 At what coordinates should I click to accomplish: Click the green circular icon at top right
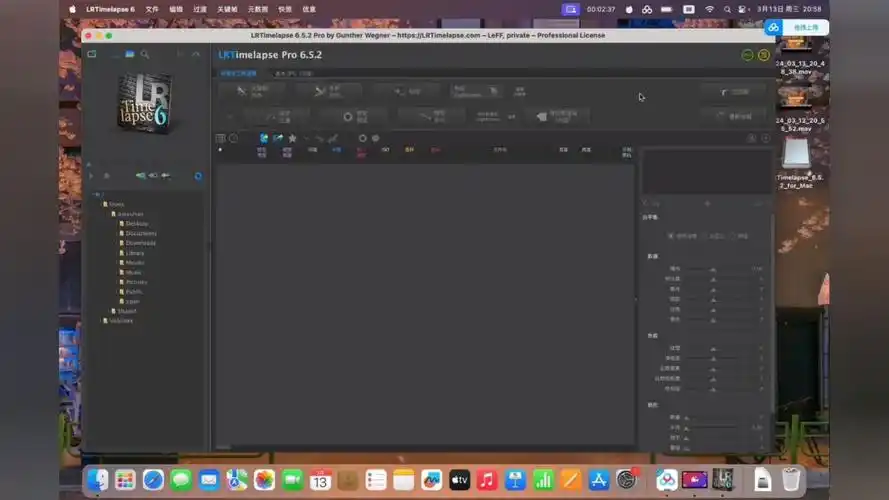747,55
